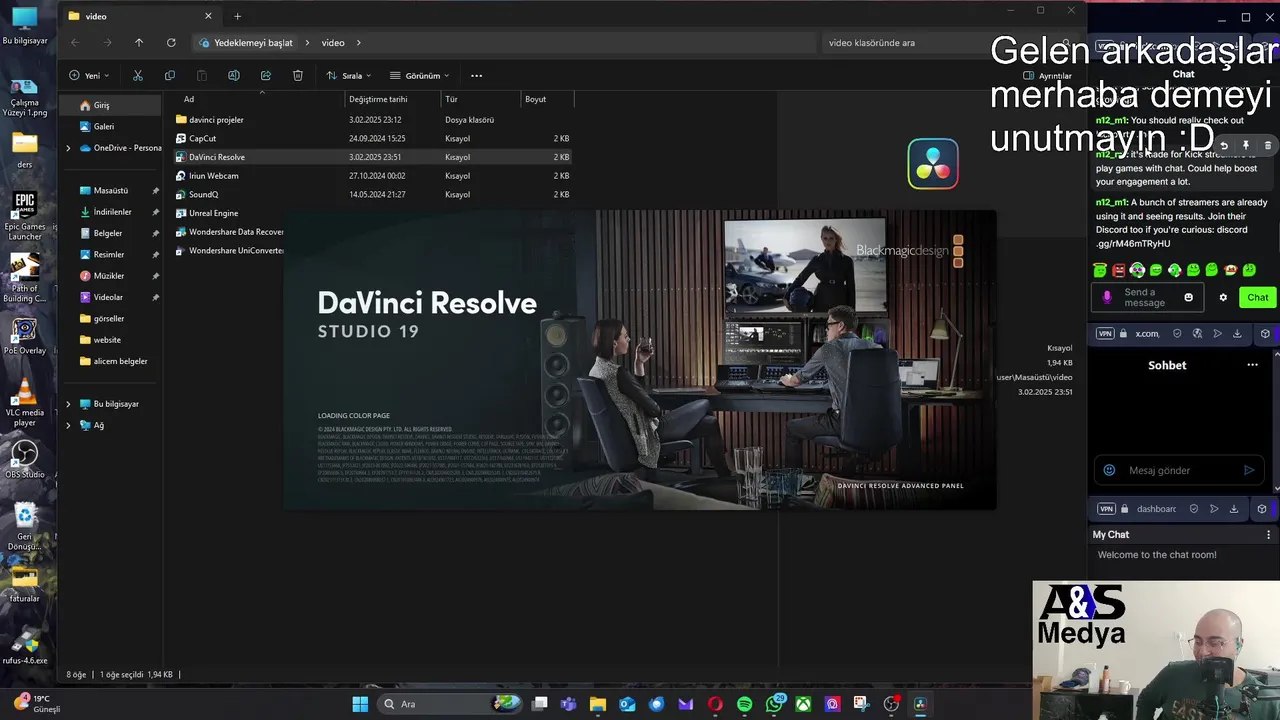This screenshot has width=1280, height=720.
Task: Expand the OneDrive - Personal tree node
Action: coord(68,148)
